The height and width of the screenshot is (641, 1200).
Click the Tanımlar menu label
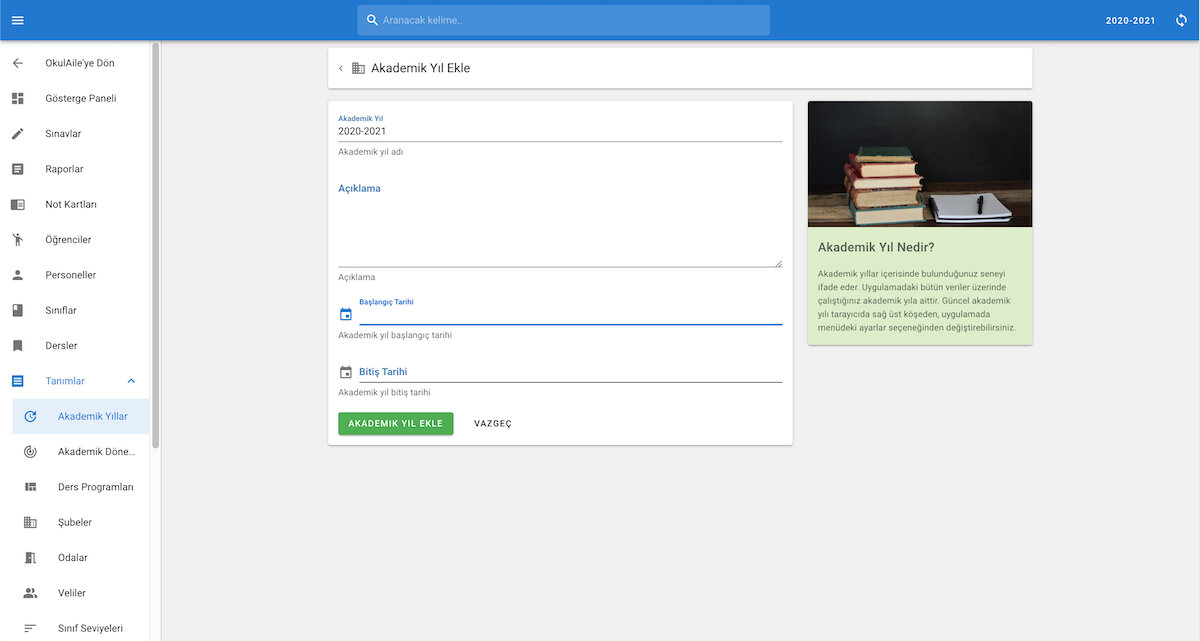pos(65,381)
